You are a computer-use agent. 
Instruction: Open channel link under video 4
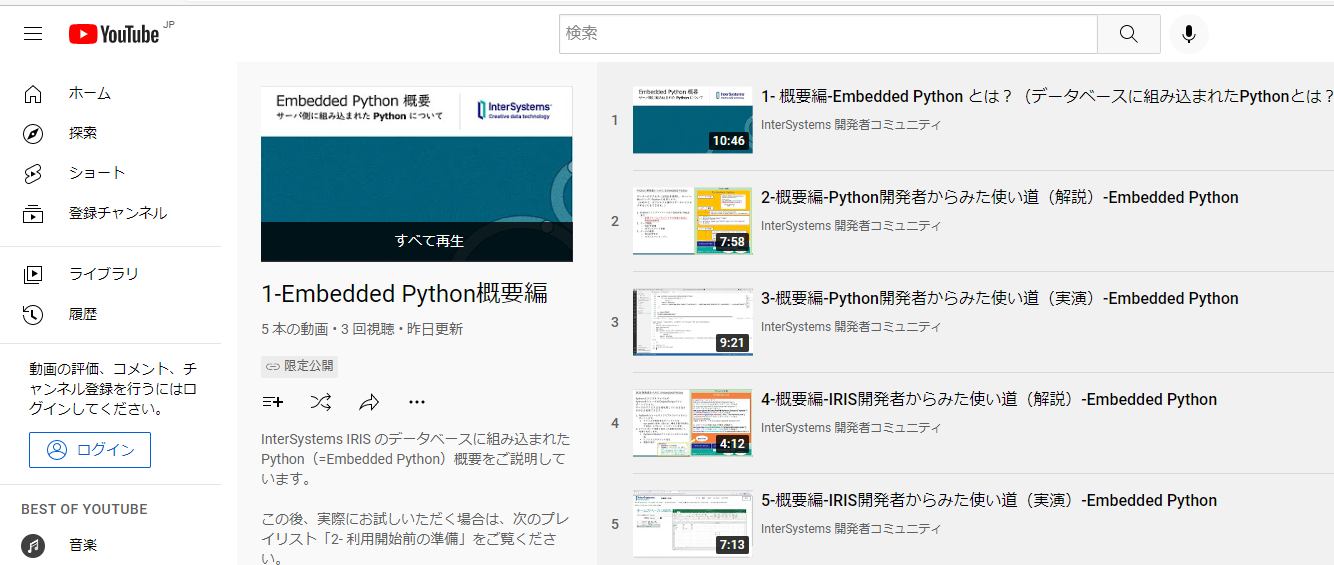pyautogui.click(x=851, y=428)
